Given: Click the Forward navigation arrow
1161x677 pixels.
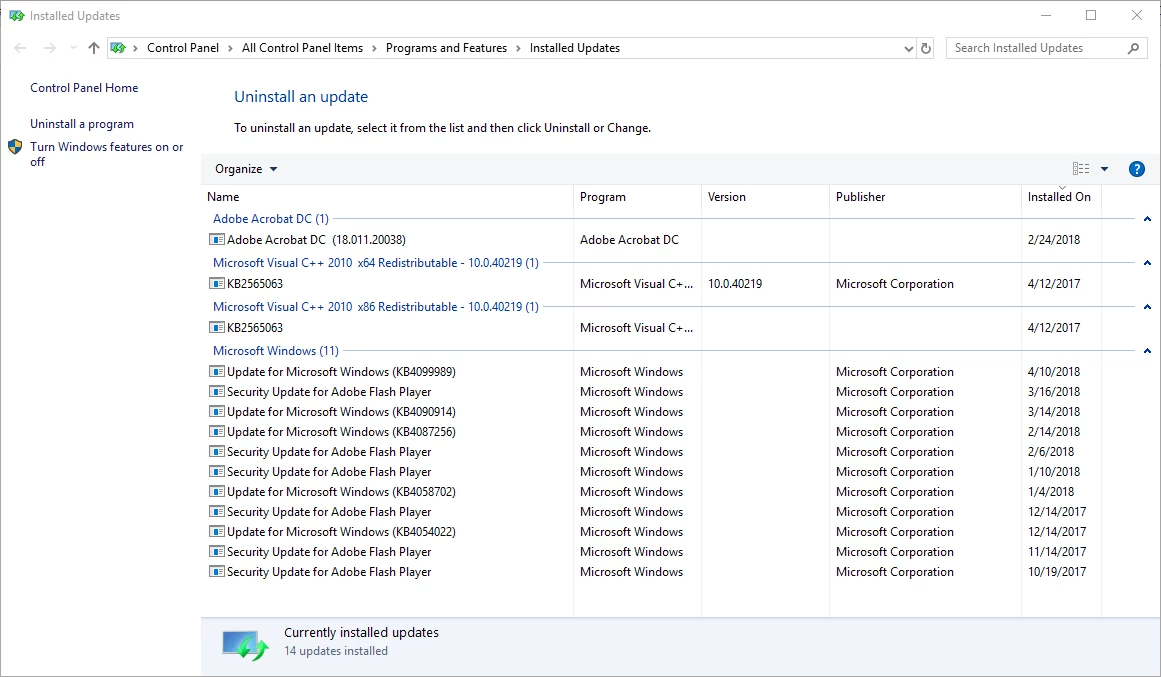Looking at the screenshot, I should pos(50,48).
